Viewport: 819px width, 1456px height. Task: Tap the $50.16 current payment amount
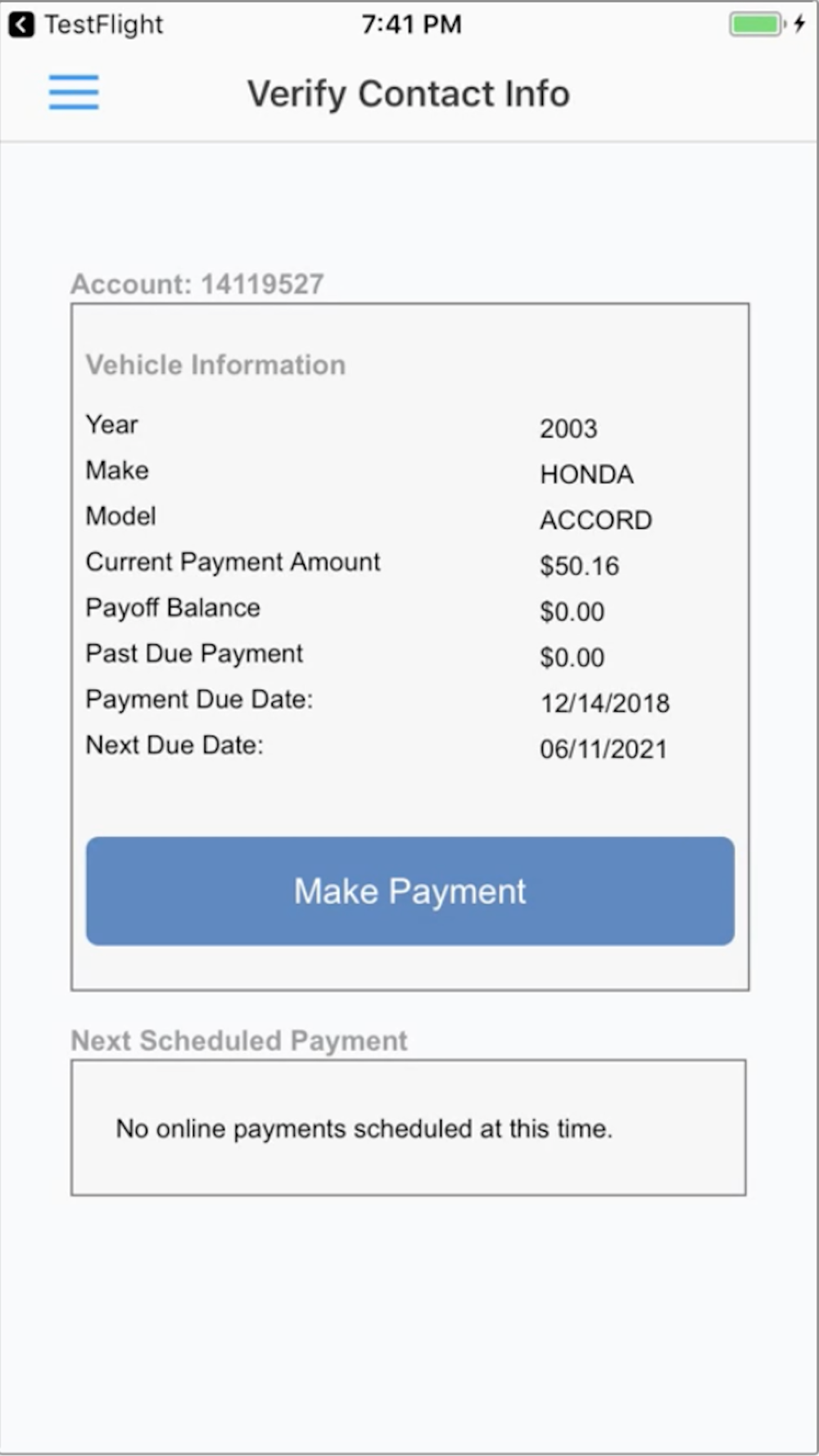click(x=579, y=566)
